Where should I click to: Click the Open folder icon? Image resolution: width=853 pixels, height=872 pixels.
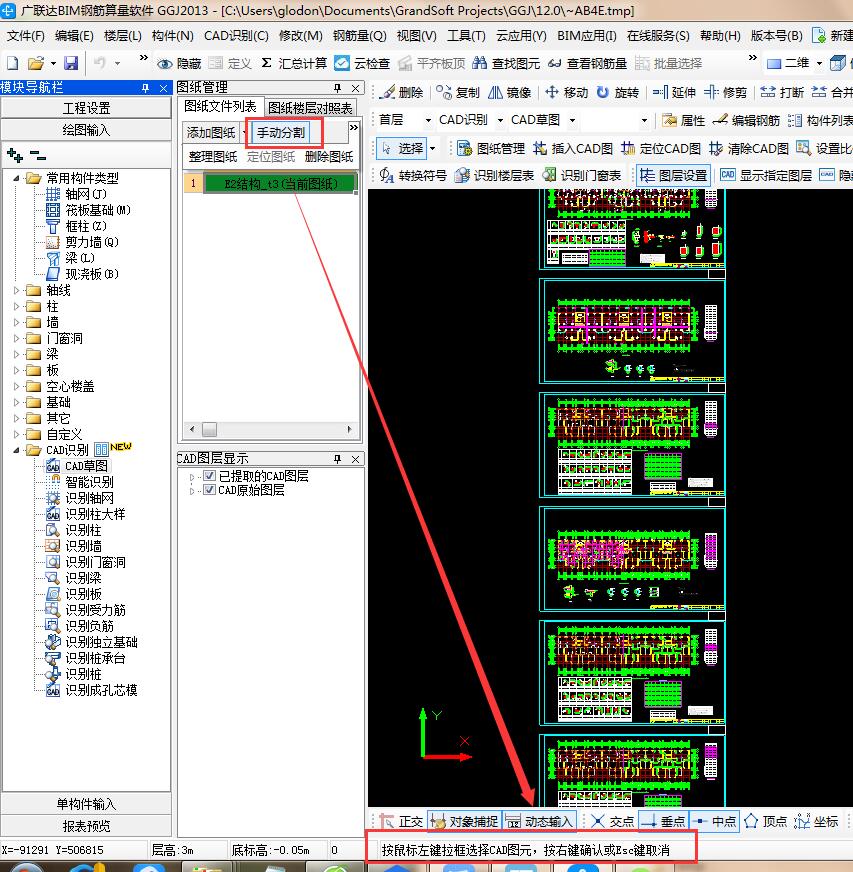point(36,63)
